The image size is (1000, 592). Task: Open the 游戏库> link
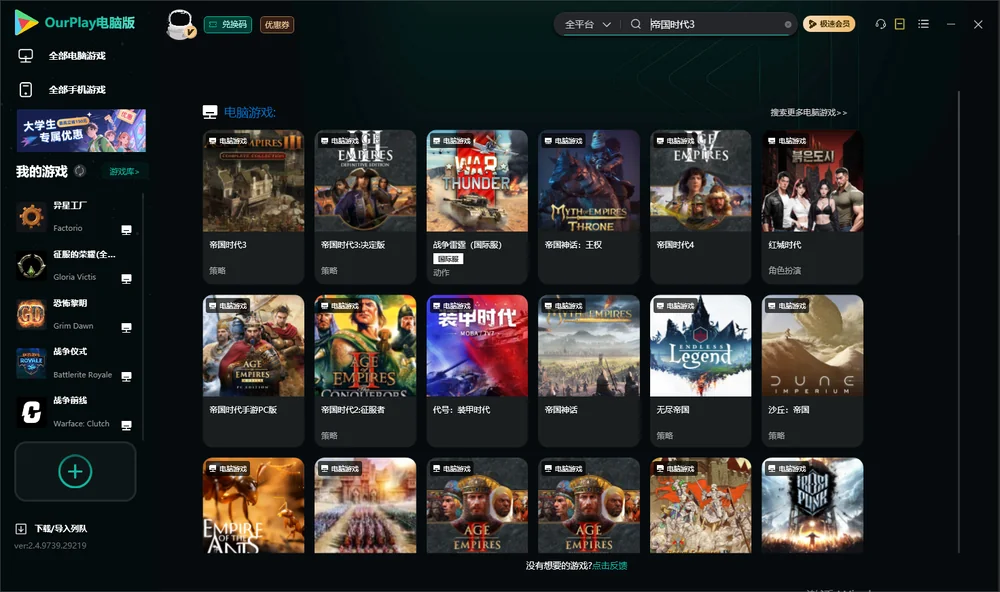[x=124, y=172]
